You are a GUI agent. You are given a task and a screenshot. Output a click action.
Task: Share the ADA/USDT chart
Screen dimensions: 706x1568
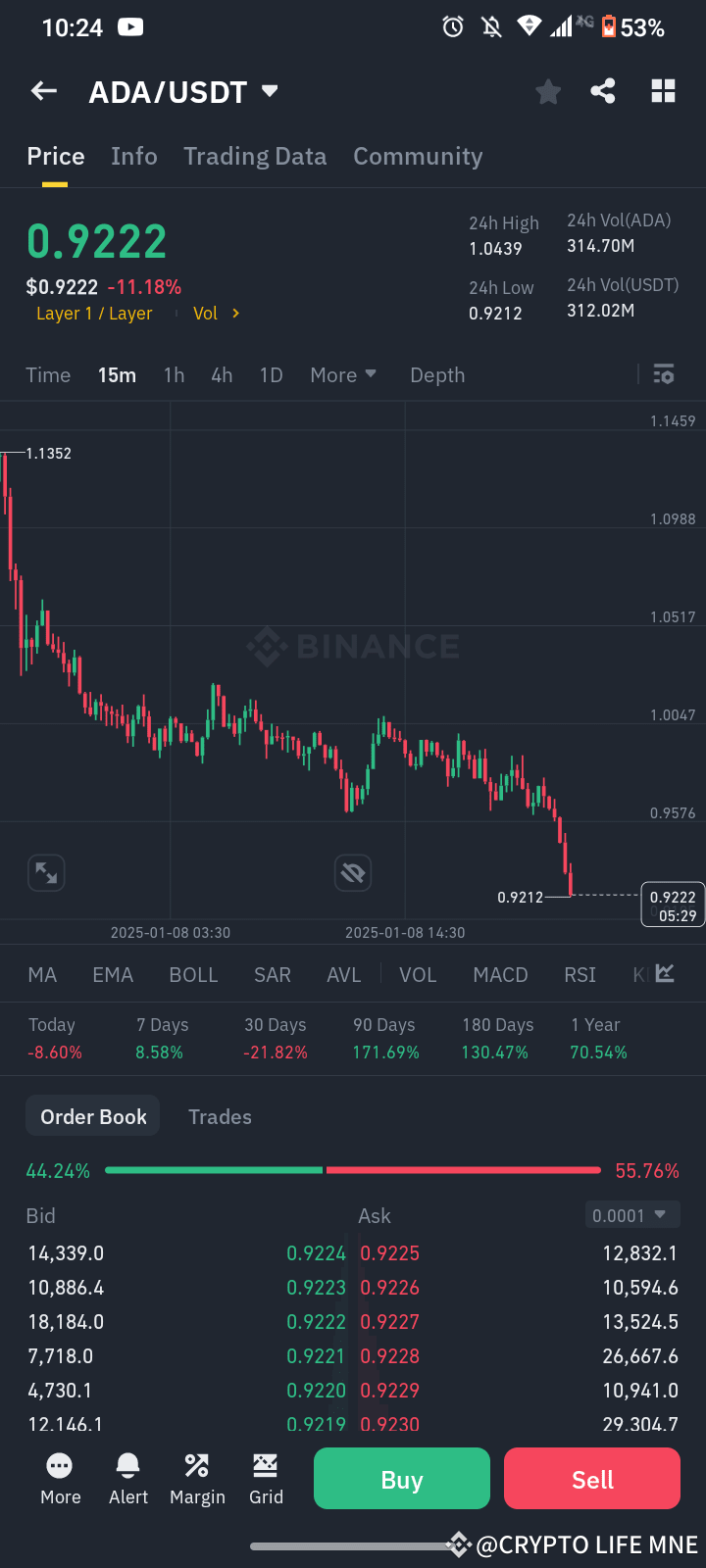coord(603,90)
